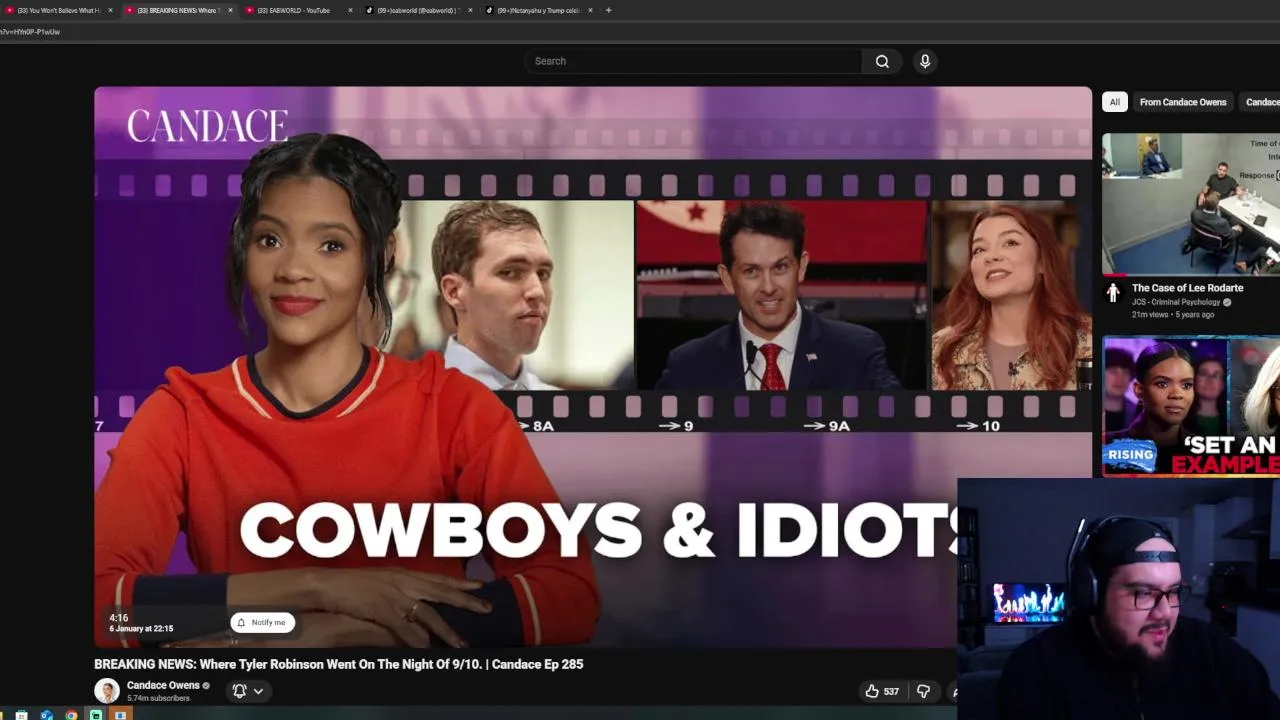Viewport: 1280px width, 720px height.
Task: Click the search magnifier icon
Action: 882,61
